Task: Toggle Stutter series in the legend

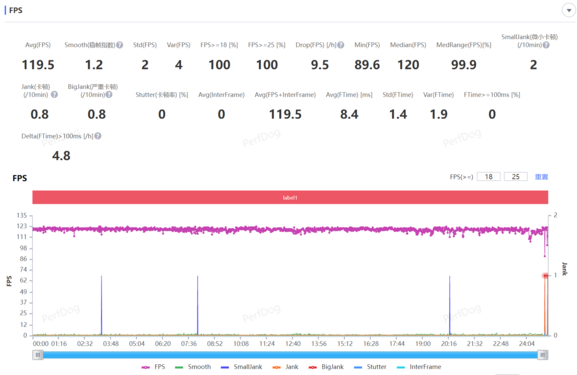Action: [x=370, y=367]
